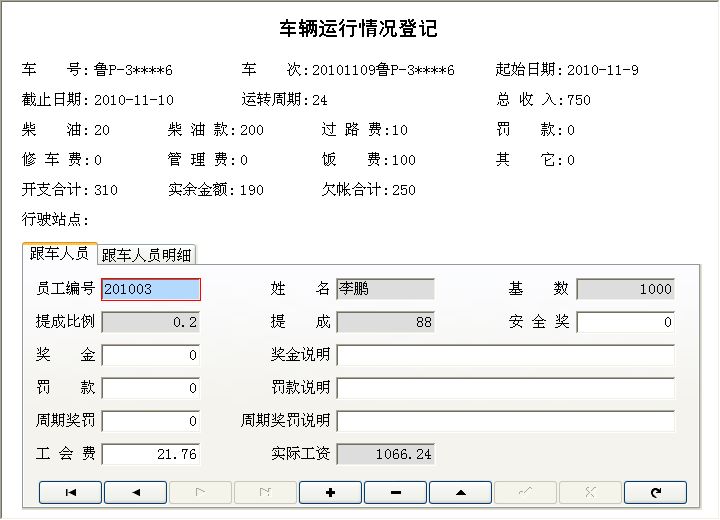720x520 pixels.
Task: Click the 工会费 input field
Action: click(x=151, y=454)
